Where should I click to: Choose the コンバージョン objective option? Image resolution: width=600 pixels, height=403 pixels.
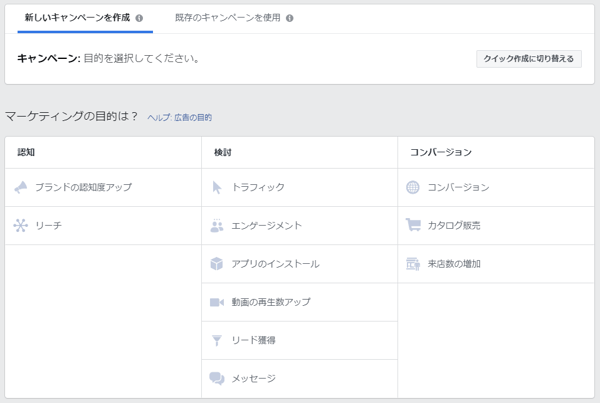pos(458,187)
